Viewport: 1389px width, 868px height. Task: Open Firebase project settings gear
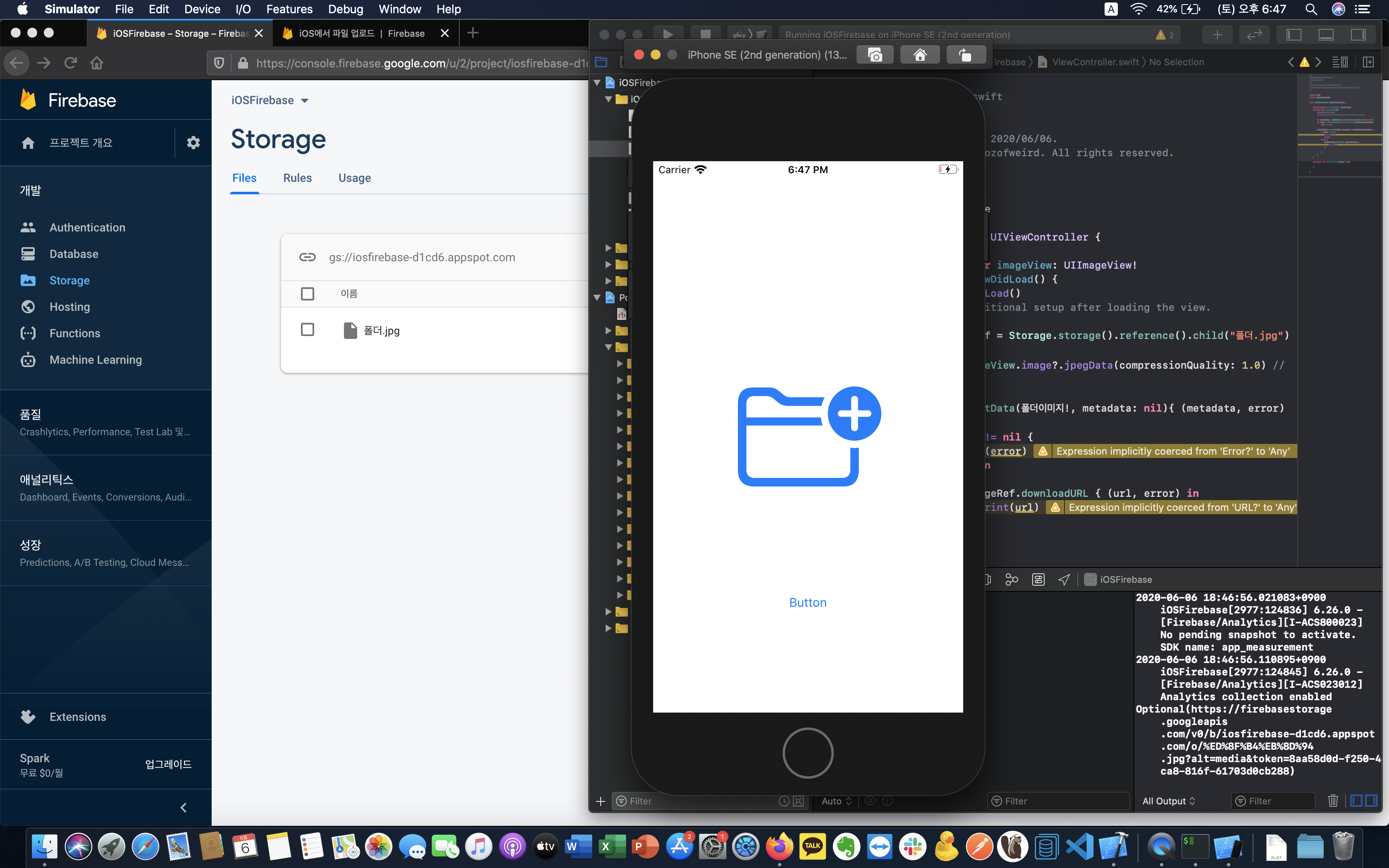[193, 142]
